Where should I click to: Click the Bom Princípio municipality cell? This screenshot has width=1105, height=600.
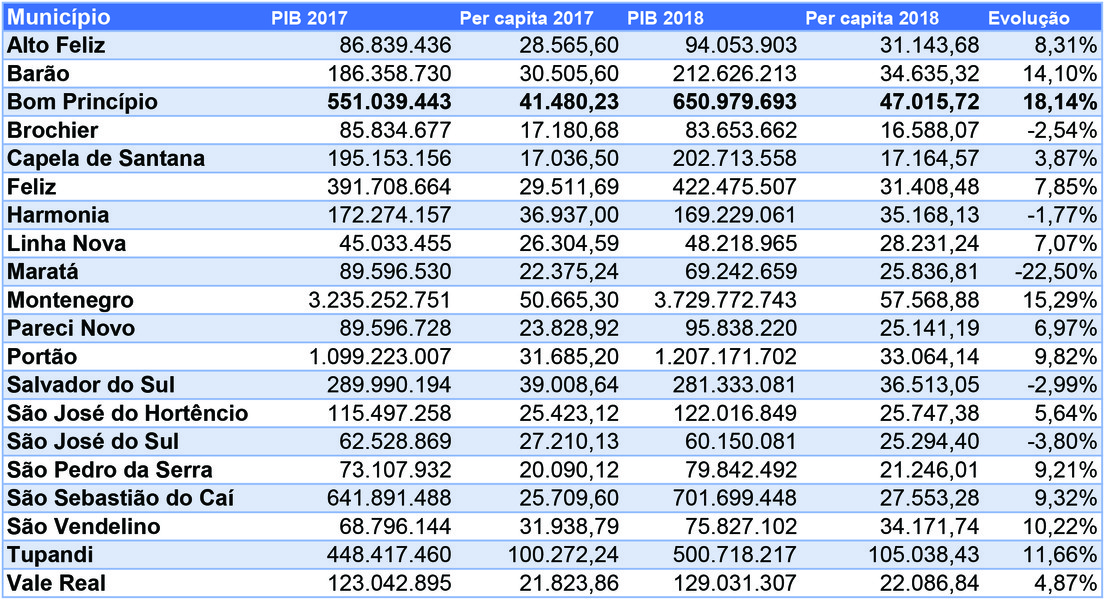[x=83, y=102]
